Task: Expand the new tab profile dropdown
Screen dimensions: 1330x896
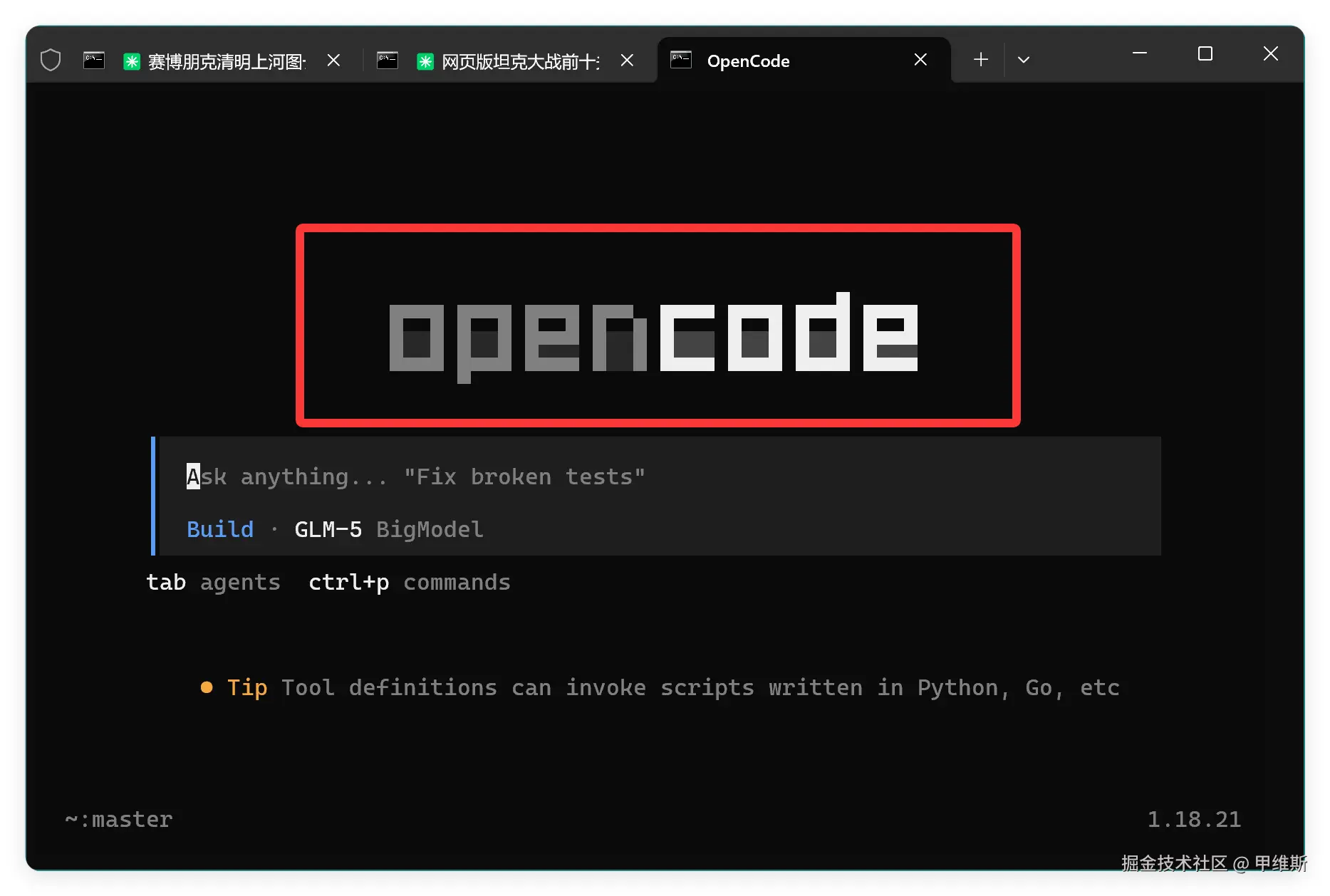Action: click(1024, 60)
